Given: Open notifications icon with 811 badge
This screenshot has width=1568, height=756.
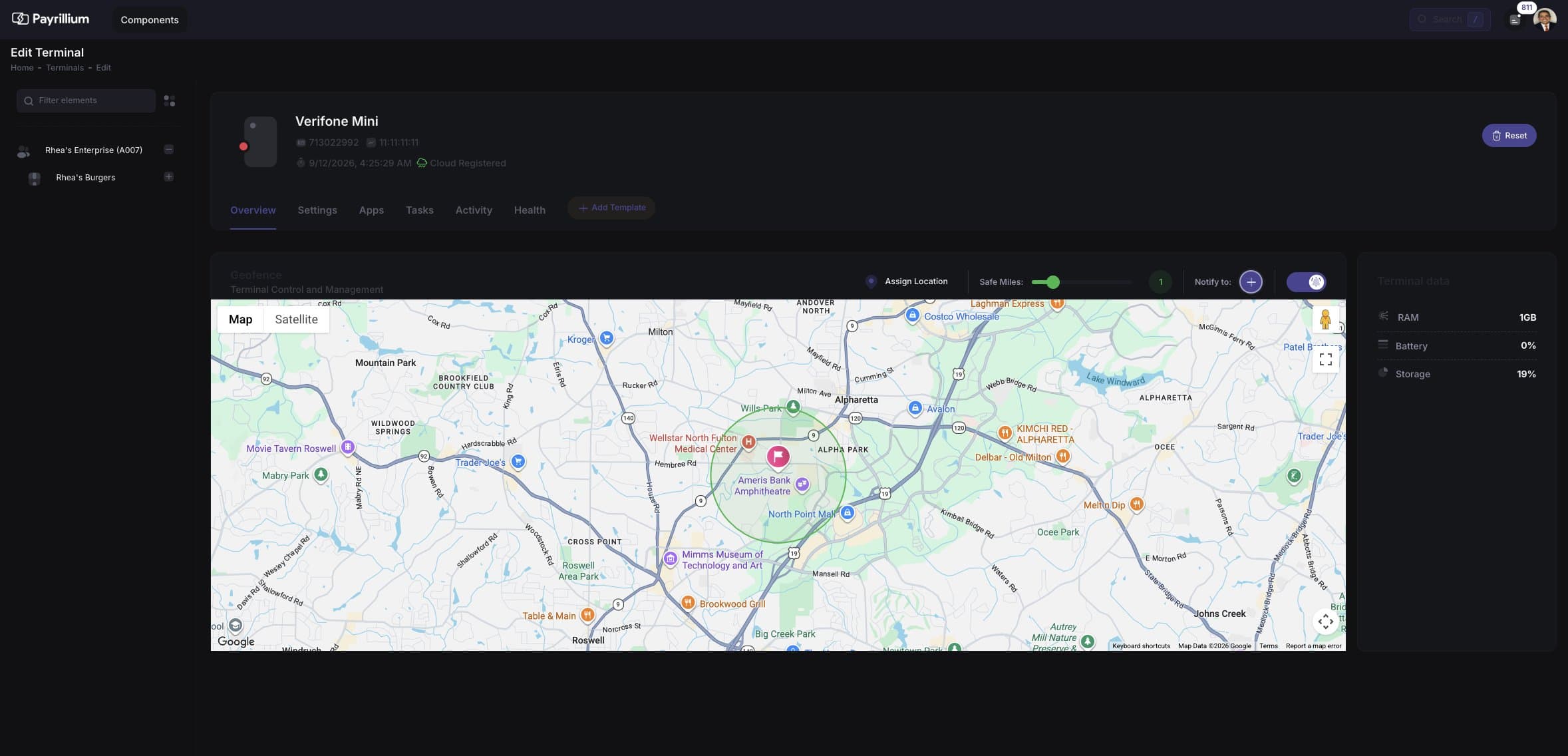Looking at the screenshot, I should coord(1515,19).
